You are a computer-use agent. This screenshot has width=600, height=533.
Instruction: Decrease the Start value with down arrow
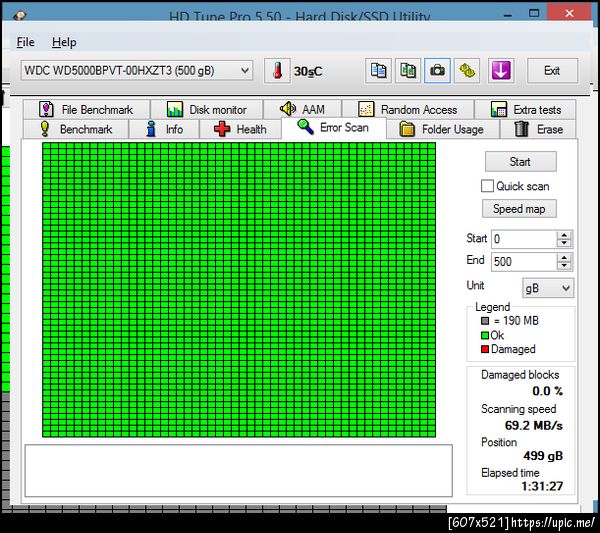[x=564, y=243]
